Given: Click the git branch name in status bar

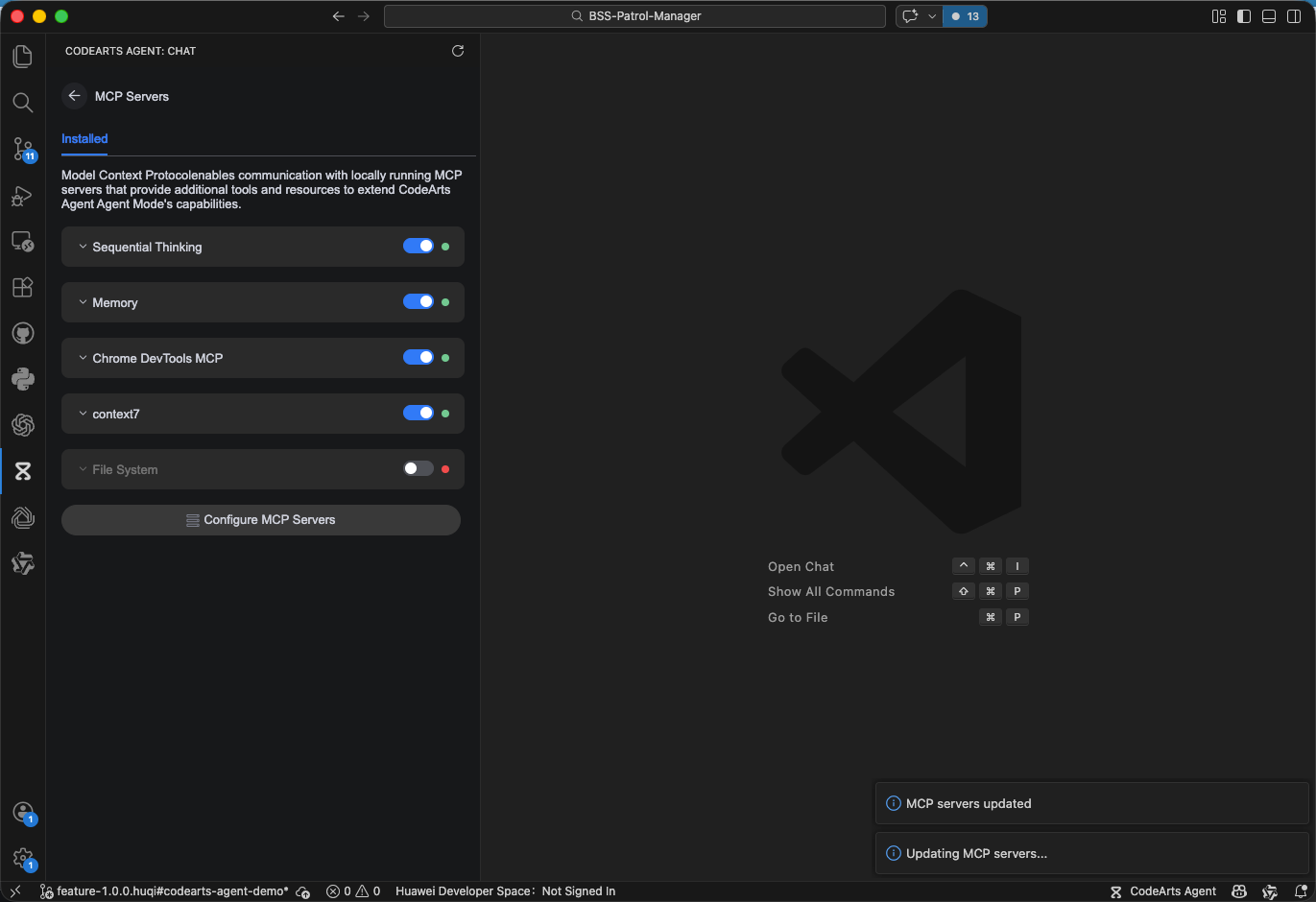Looking at the screenshot, I should [171, 891].
